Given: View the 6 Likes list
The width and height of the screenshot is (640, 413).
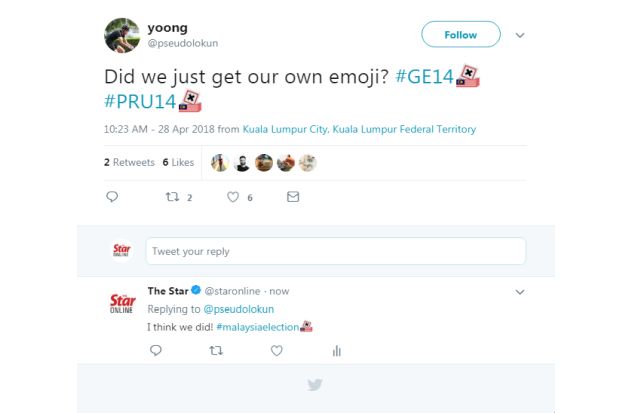Looking at the screenshot, I should [178, 162].
